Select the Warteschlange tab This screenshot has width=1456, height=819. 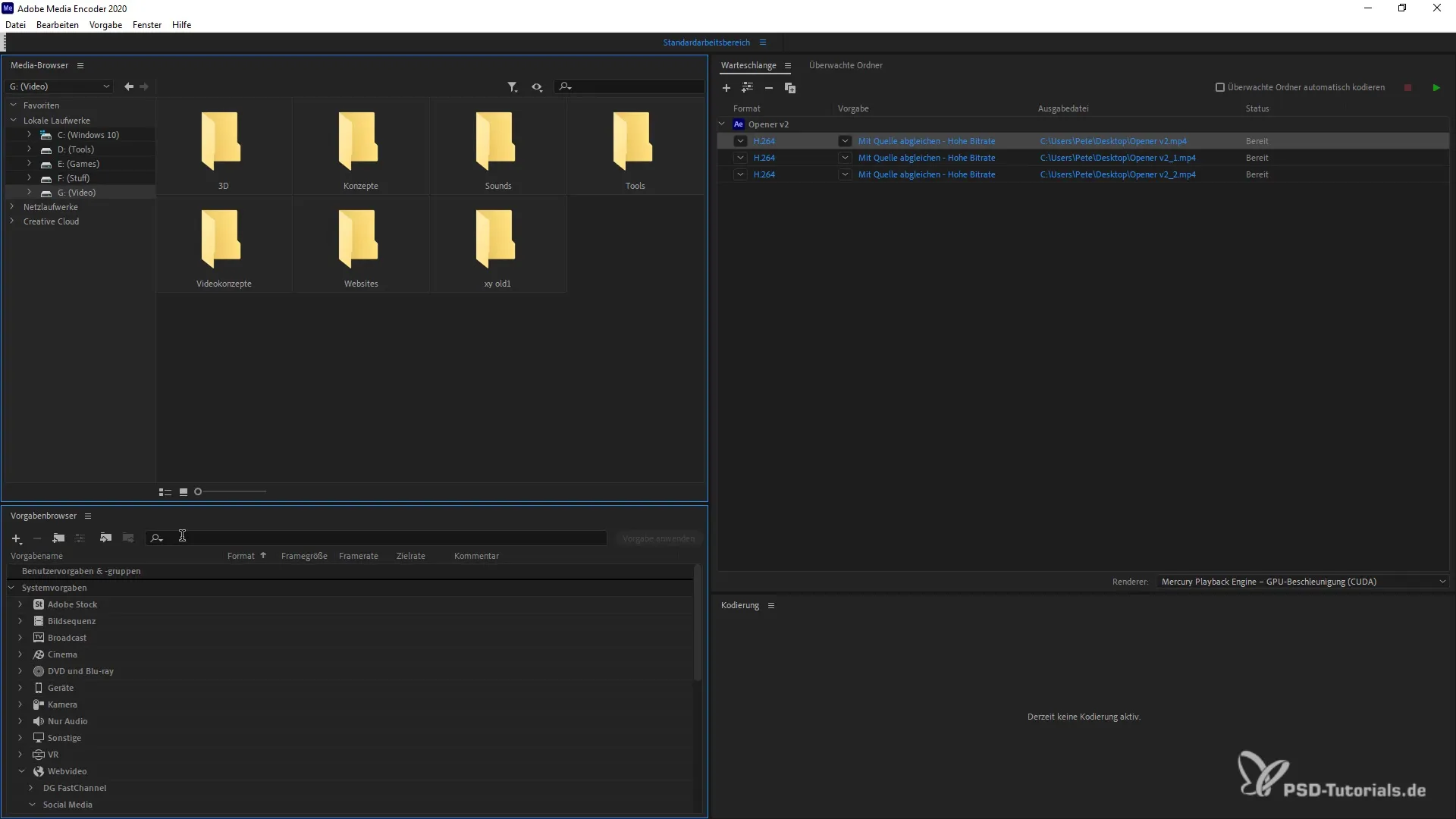[x=748, y=65]
